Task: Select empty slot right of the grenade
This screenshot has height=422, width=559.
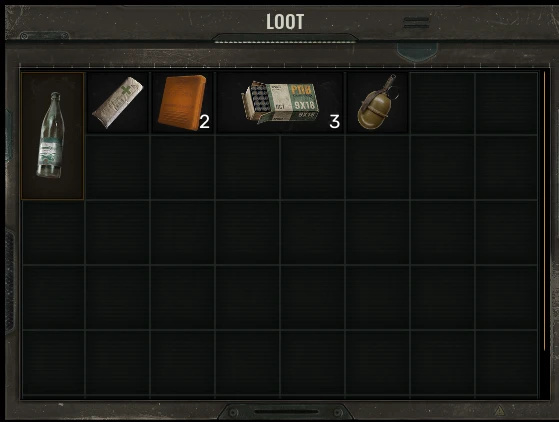Action: pyautogui.click(x=442, y=103)
